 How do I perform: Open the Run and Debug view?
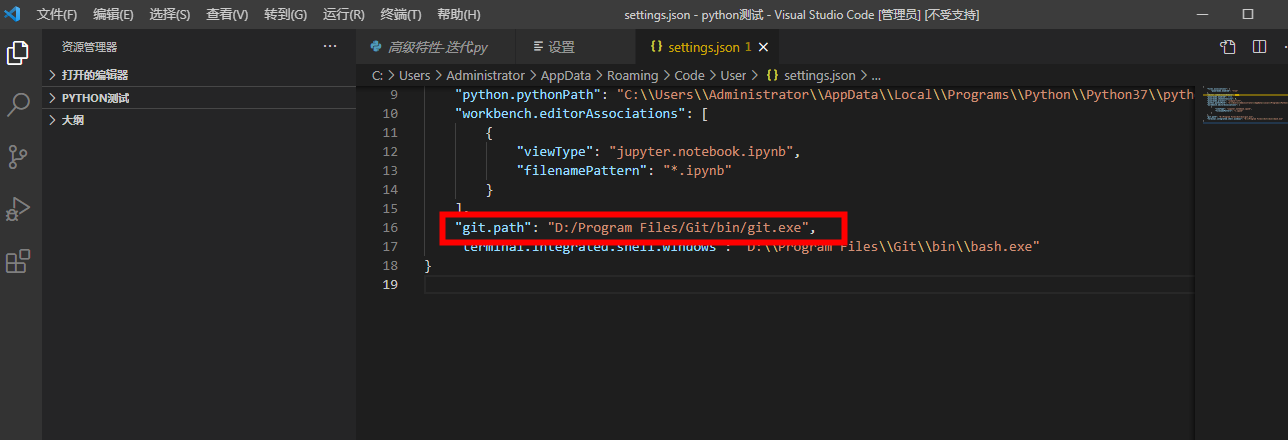coord(18,209)
